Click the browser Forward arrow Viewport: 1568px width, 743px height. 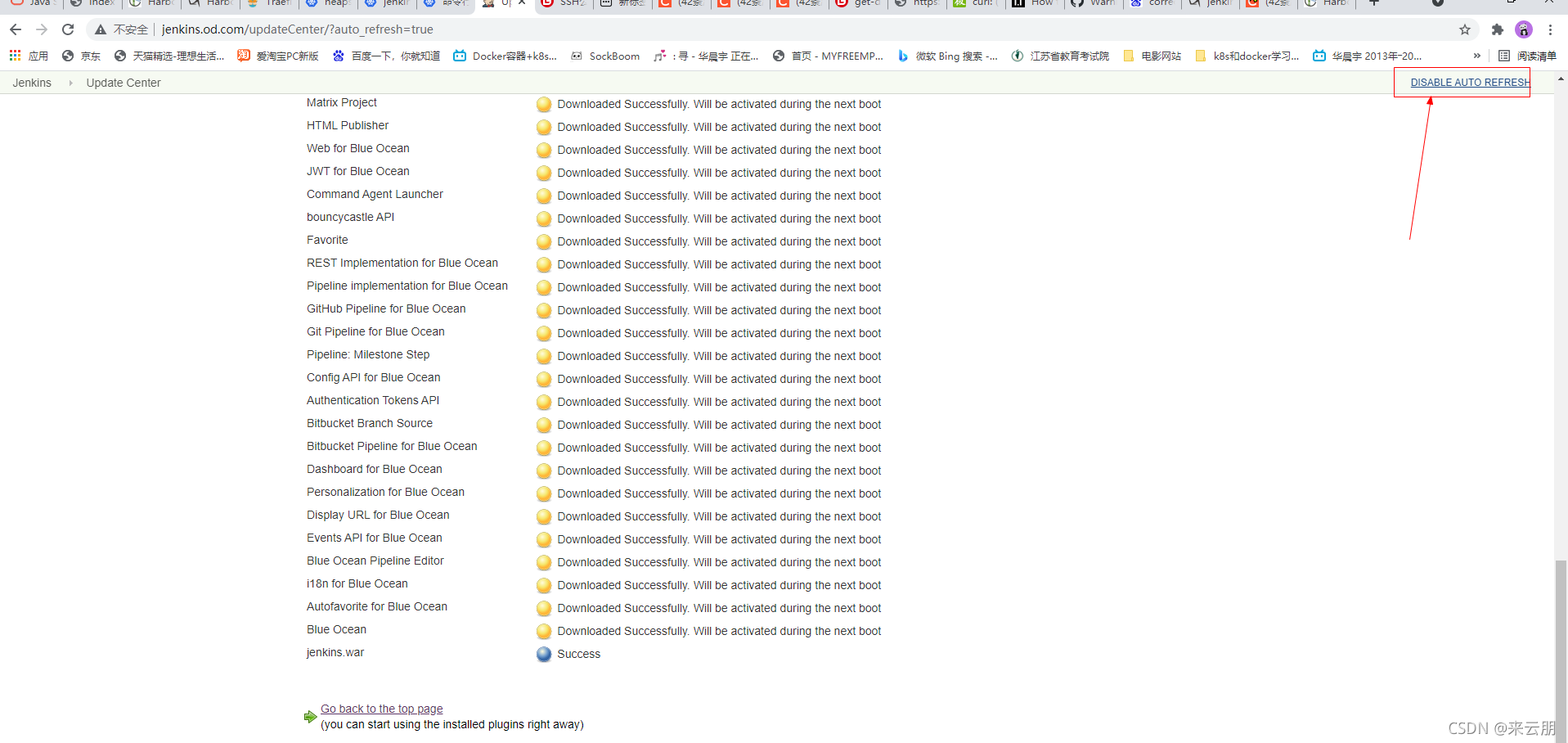(x=42, y=29)
